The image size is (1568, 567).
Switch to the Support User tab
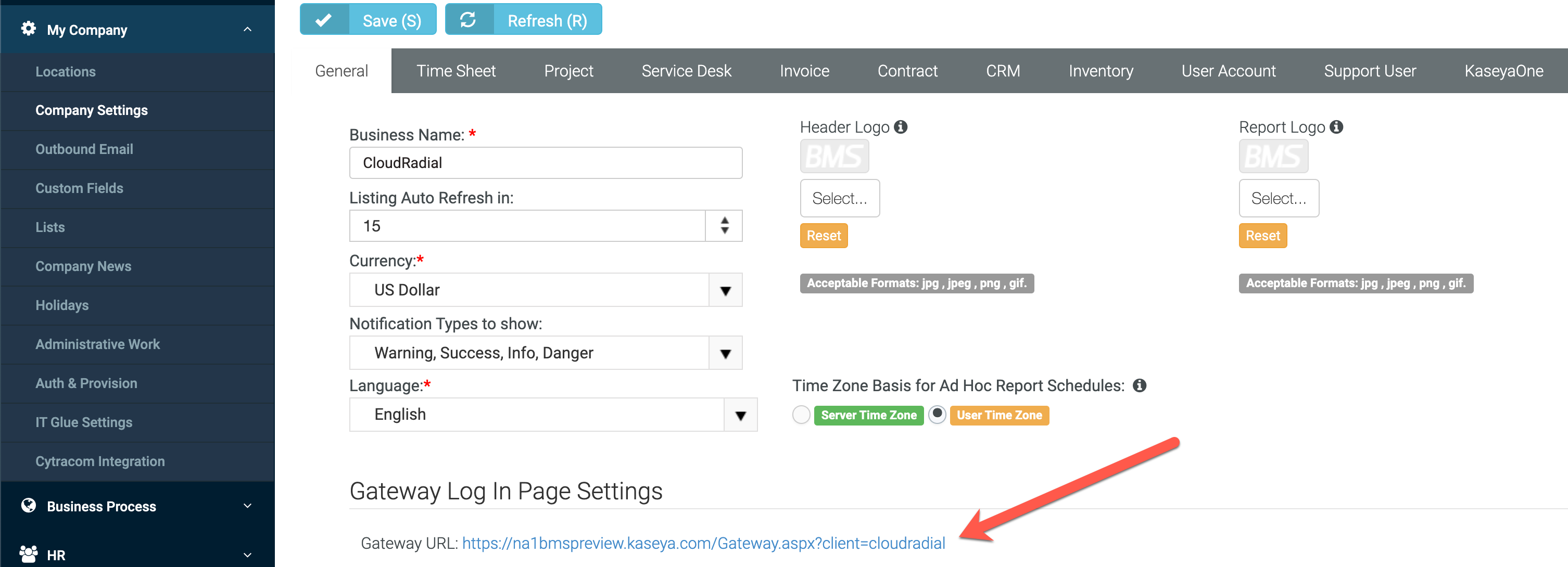point(1370,71)
